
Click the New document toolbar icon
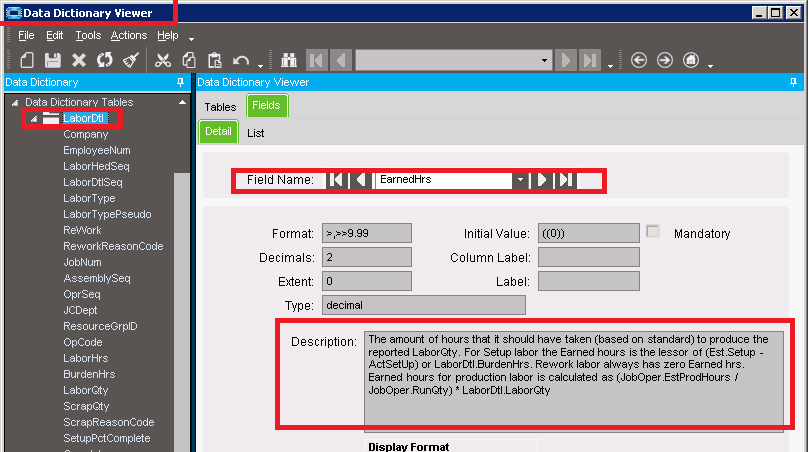click(x=27, y=60)
